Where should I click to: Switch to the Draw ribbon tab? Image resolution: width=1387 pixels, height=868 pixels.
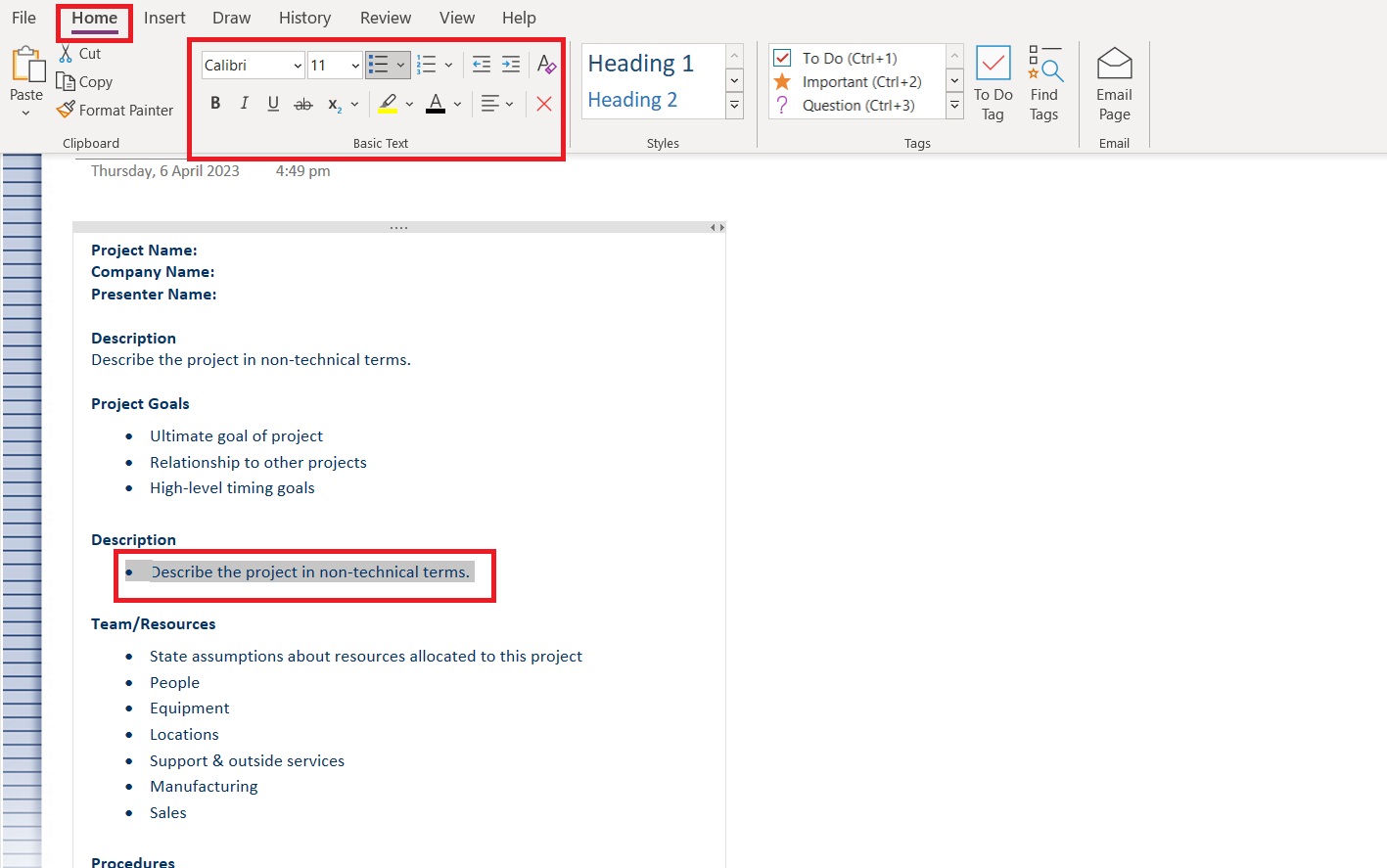[x=231, y=17]
